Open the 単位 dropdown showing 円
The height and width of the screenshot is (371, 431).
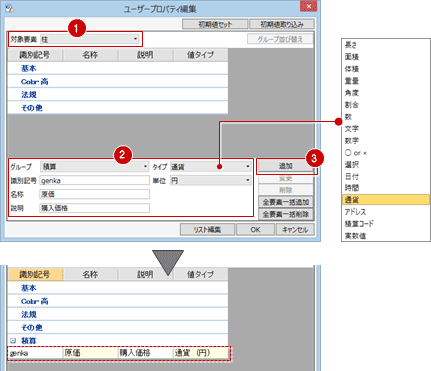[211, 180]
